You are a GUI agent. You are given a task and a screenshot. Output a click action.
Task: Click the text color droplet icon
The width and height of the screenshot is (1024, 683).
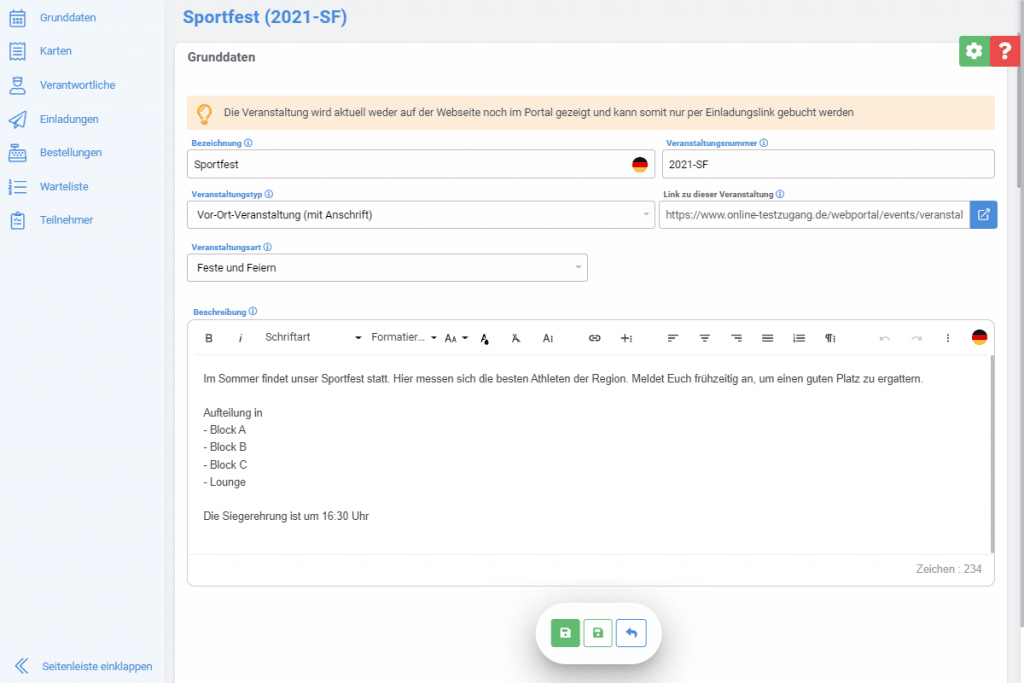point(485,338)
